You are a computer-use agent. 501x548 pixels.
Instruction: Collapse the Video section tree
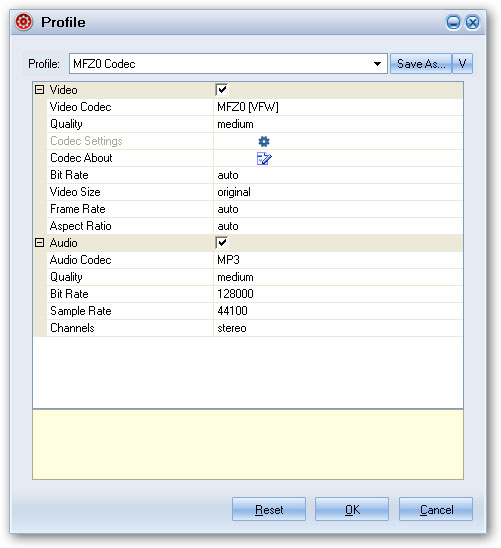tap(39, 90)
